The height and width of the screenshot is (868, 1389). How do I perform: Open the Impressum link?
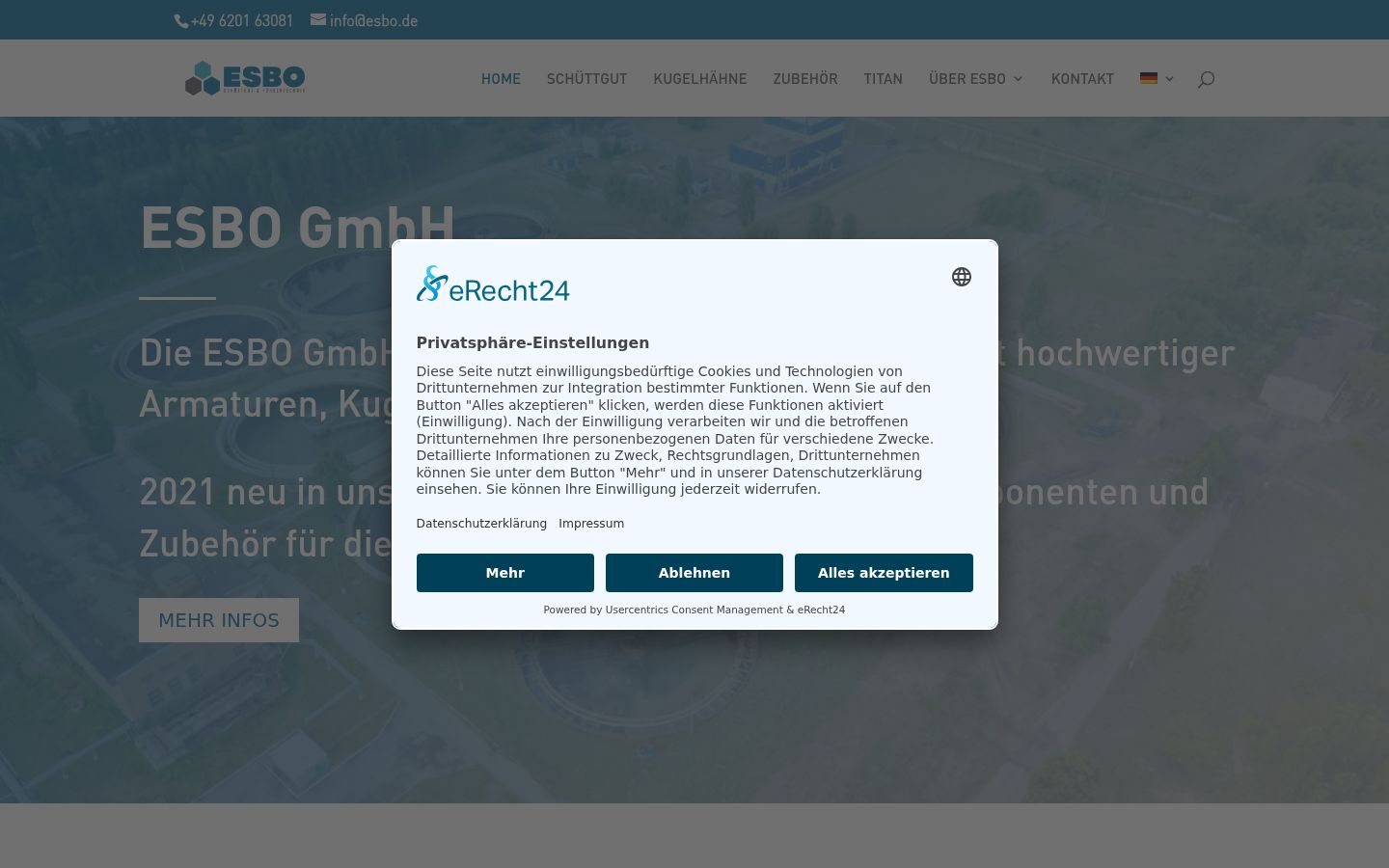[591, 523]
